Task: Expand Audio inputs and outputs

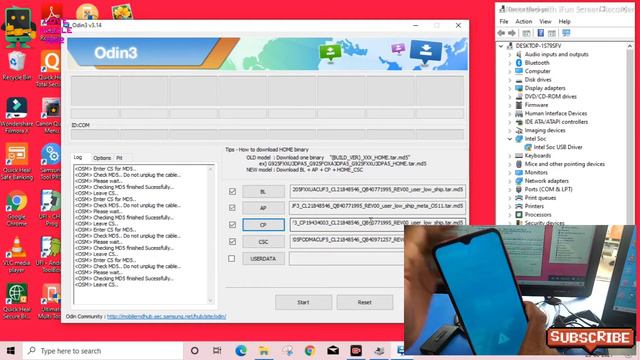Action: click(x=510, y=54)
